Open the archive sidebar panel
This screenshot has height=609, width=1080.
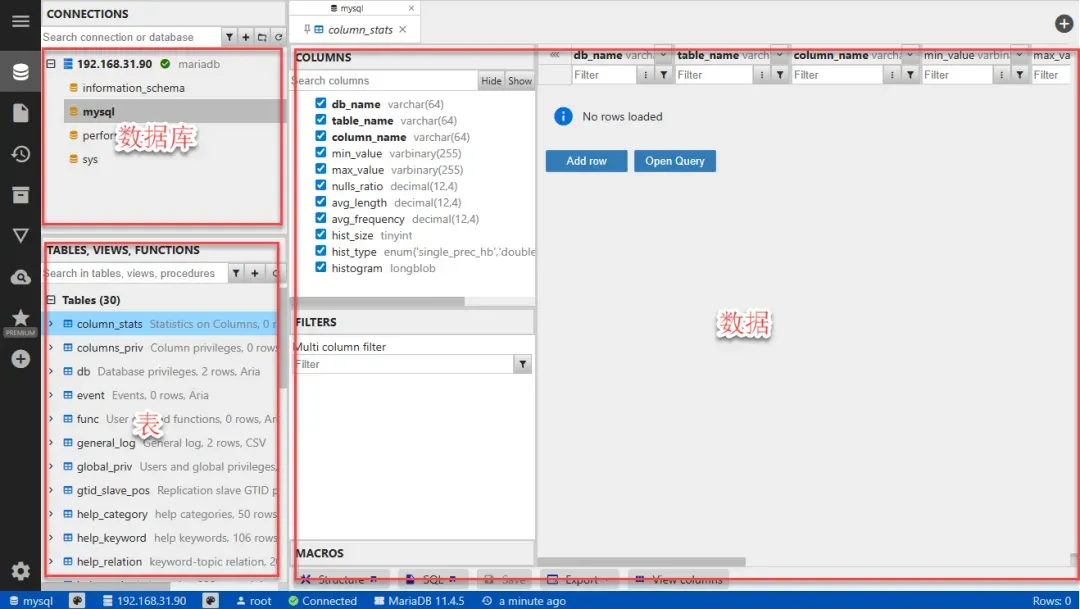click(x=20, y=195)
